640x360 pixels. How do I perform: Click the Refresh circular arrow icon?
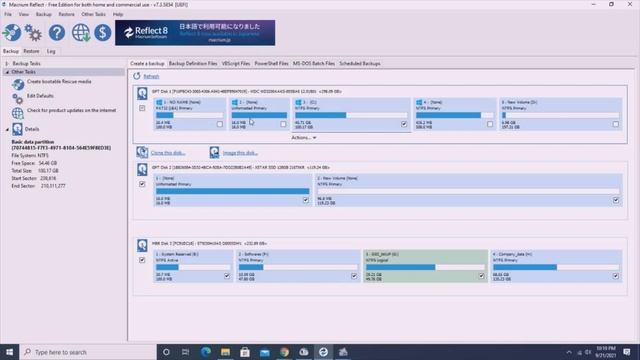coord(137,76)
